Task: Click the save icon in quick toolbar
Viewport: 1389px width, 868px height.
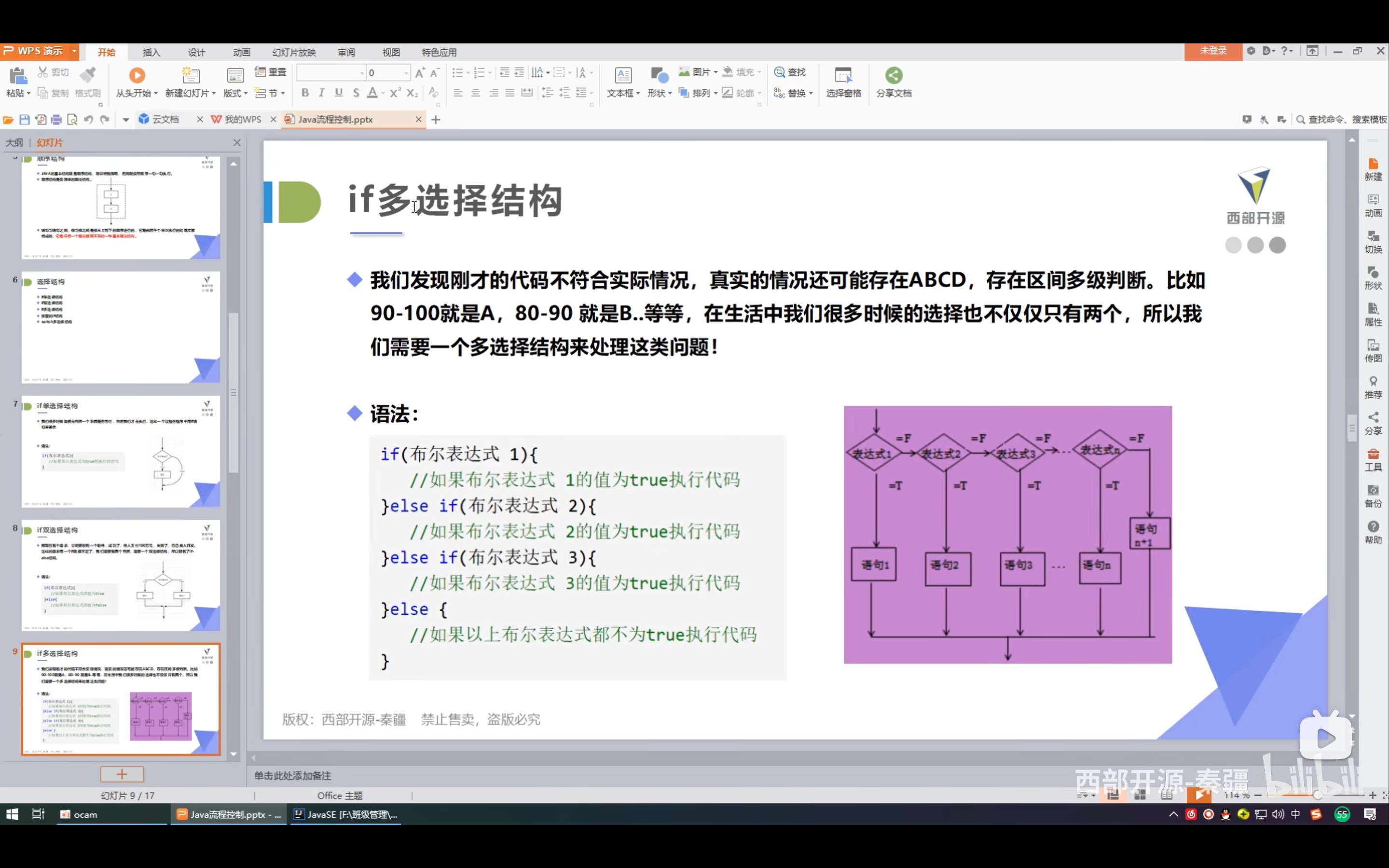Action: [x=24, y=119]
